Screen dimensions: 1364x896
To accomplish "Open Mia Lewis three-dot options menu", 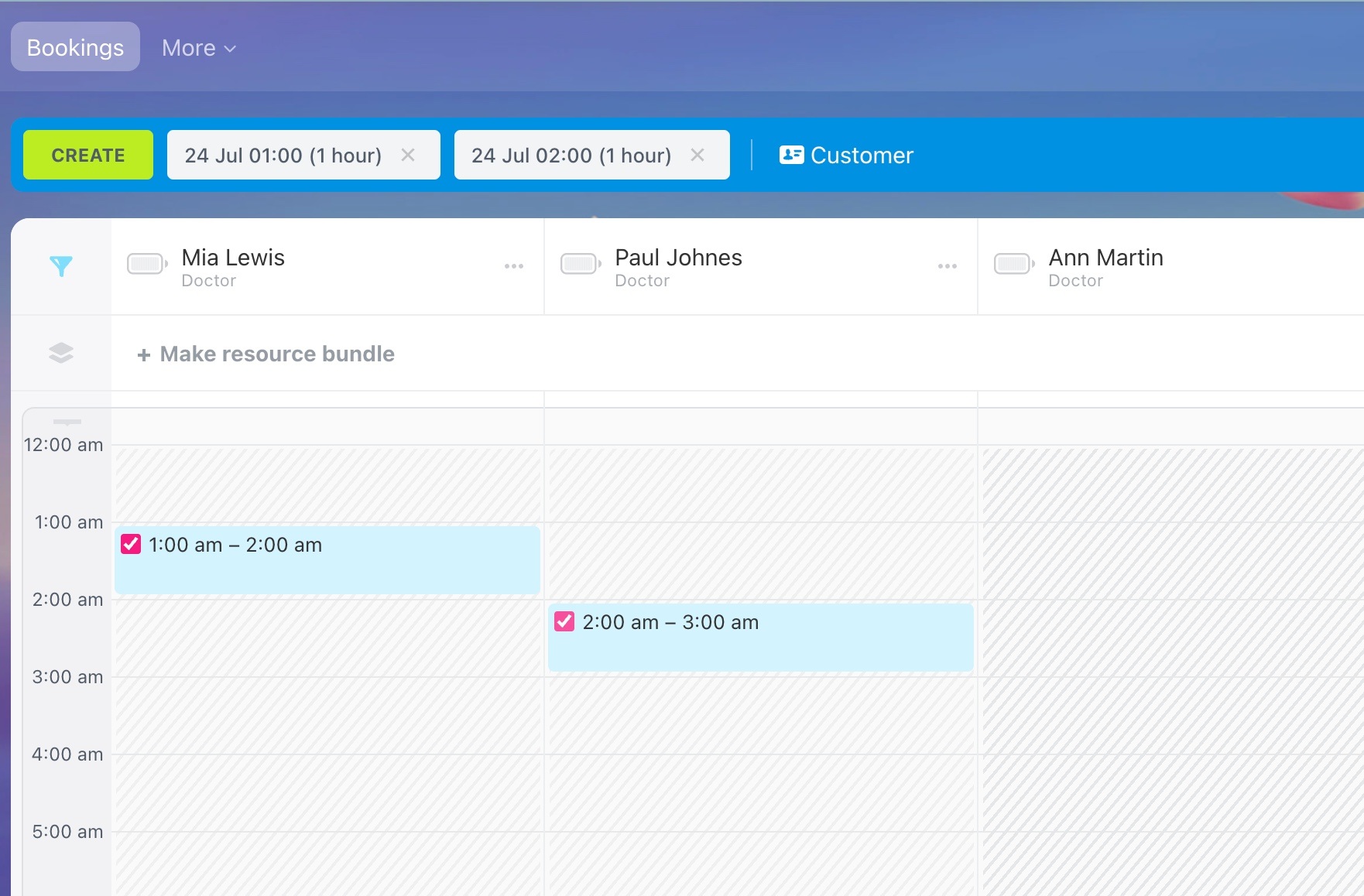I will point(514,266).
